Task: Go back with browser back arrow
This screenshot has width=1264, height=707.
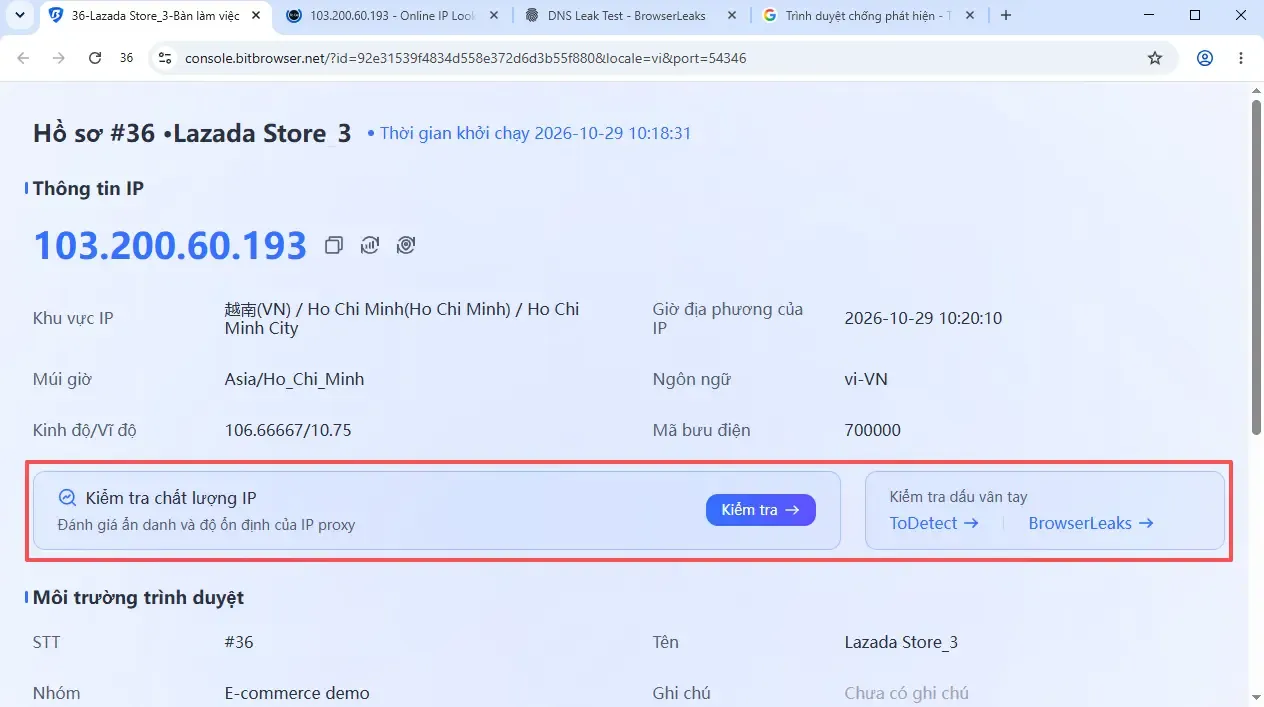Action: click(x=23, y=58)
